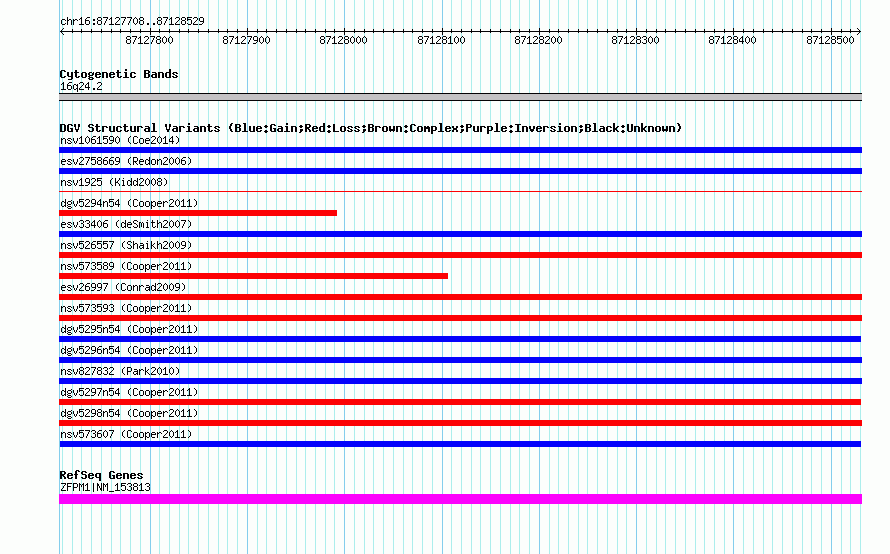
Task: Open dgv5296n54 (Cooper2011) variant entry
Action: tap(129, 350)
